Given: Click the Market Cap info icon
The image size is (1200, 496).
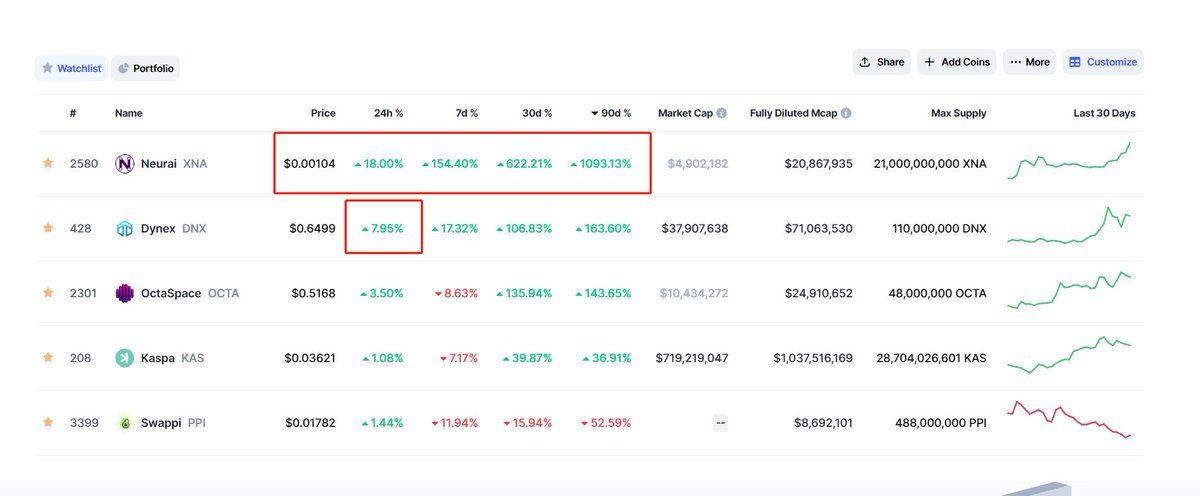Looking at the screenshot, I should 721,113.
